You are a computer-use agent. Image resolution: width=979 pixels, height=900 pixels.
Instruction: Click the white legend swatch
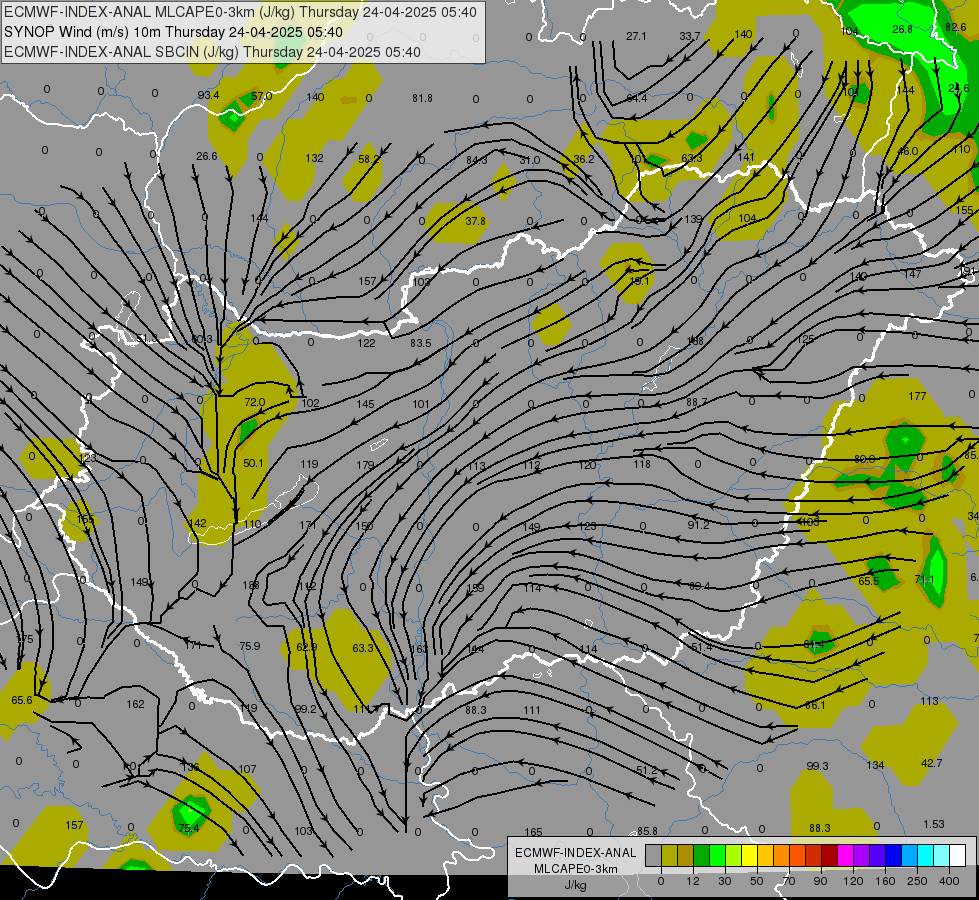click(958, 856)
